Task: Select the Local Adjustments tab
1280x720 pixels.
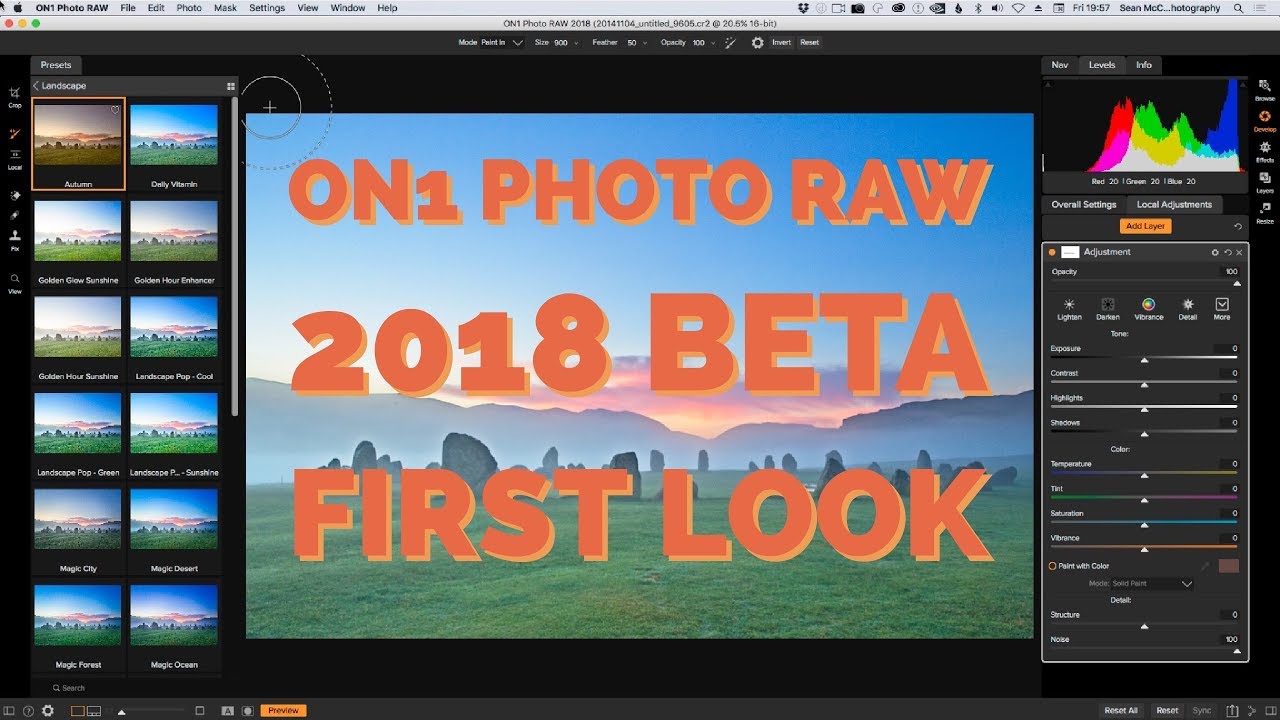Action: pos(1174,205)
